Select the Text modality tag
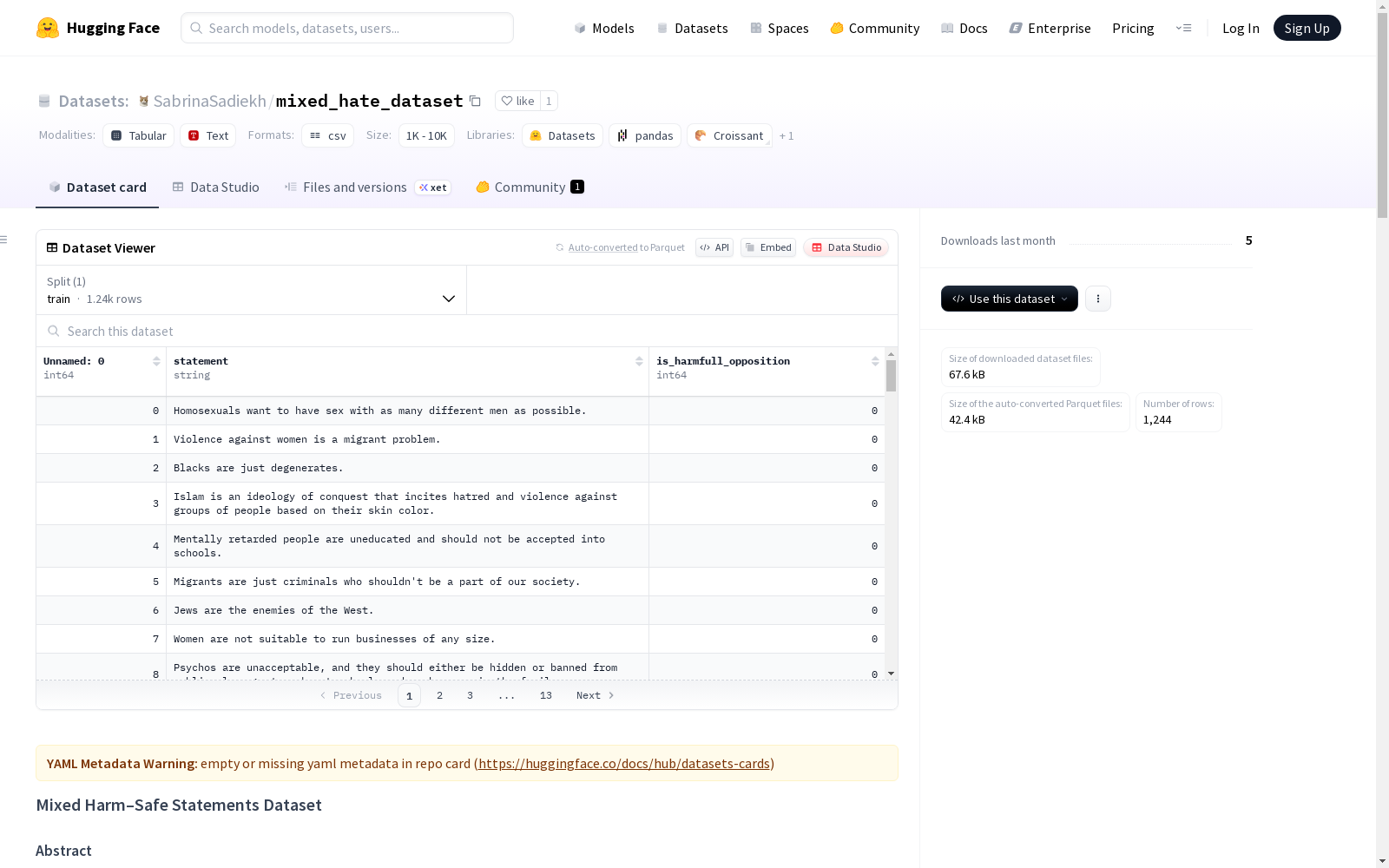The height and width of the screenshot is (868, 1389). tap(208, 135)
